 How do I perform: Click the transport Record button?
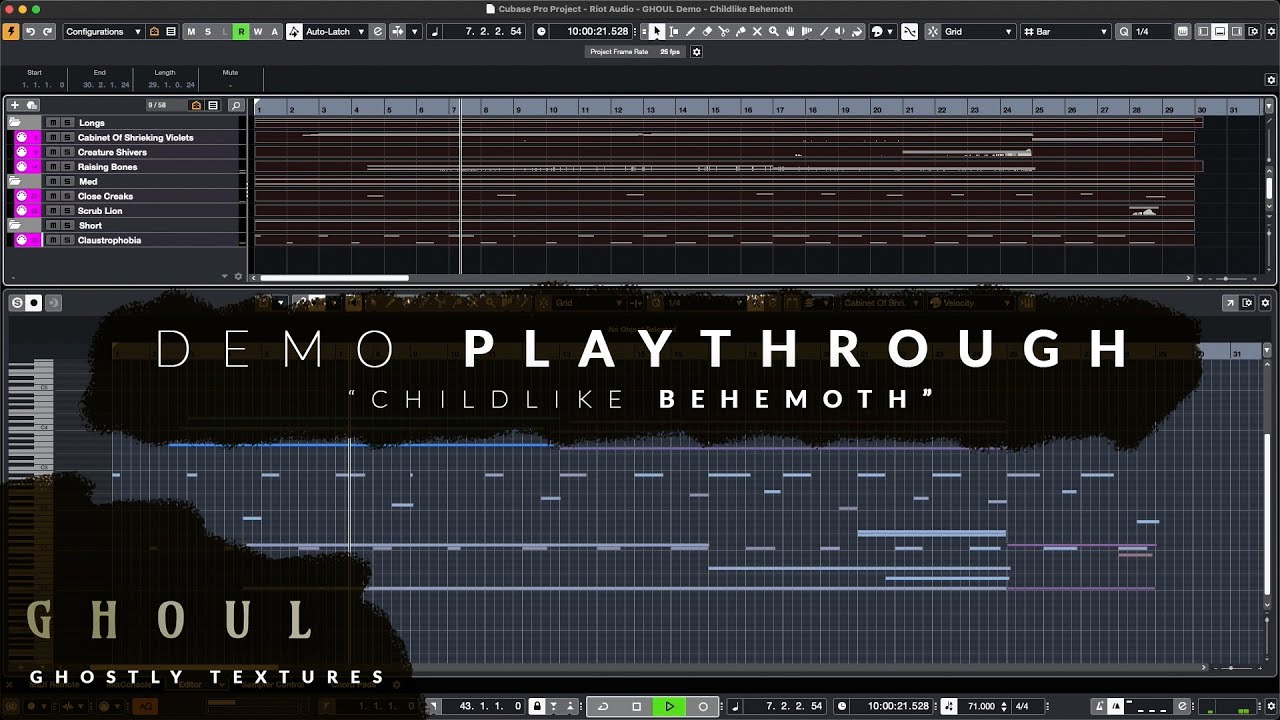click(x=703, y=706)
